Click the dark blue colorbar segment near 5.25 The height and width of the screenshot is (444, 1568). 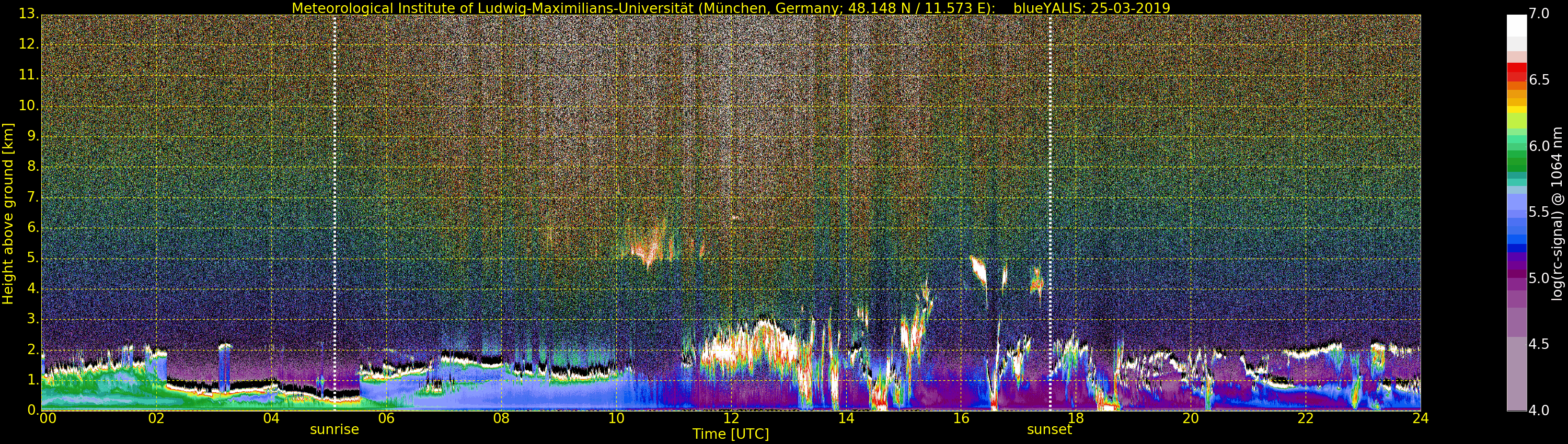tap(1516, 248)
